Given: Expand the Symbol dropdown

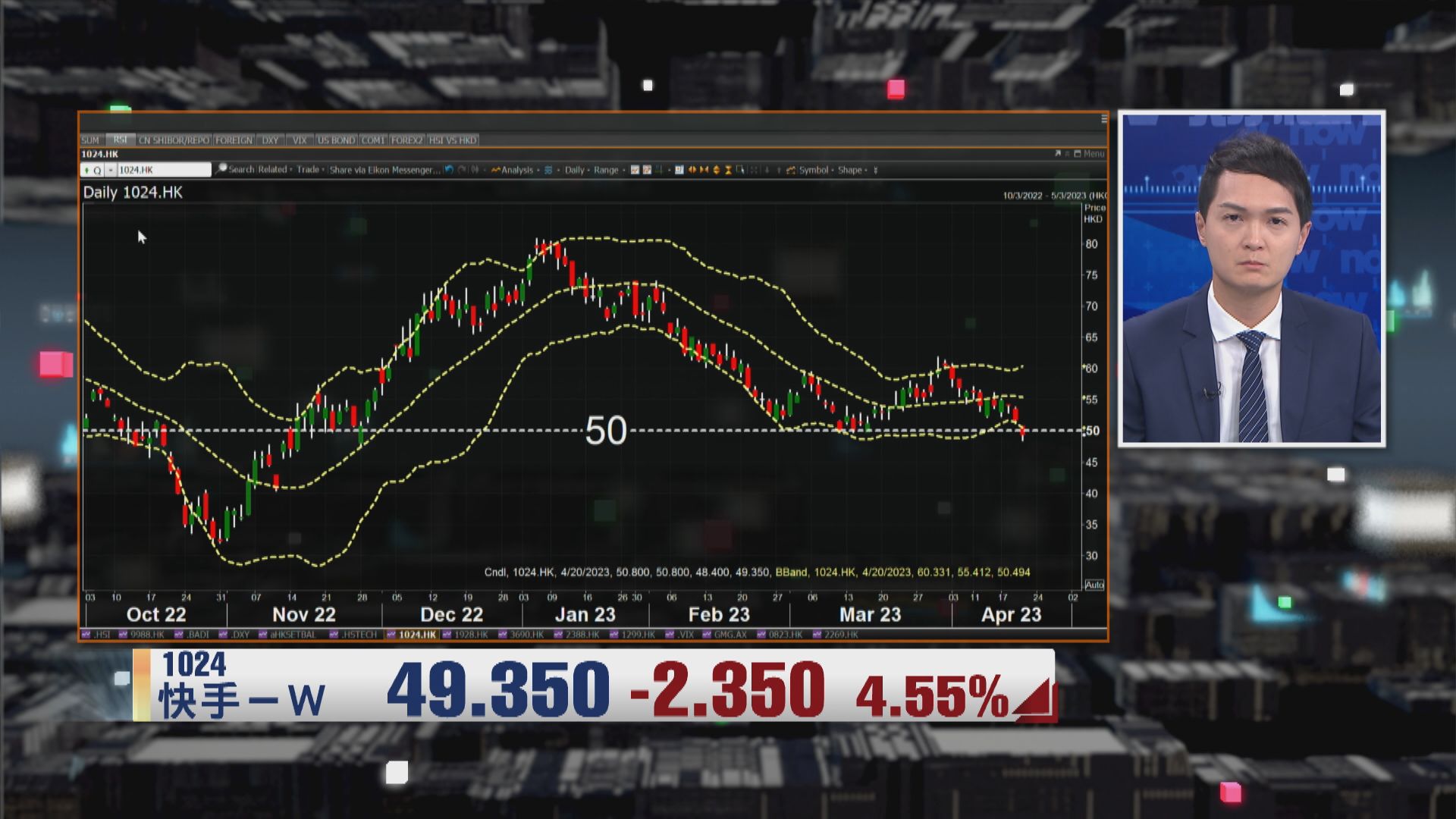Looking at the screenshot, I should coord(814,170).
